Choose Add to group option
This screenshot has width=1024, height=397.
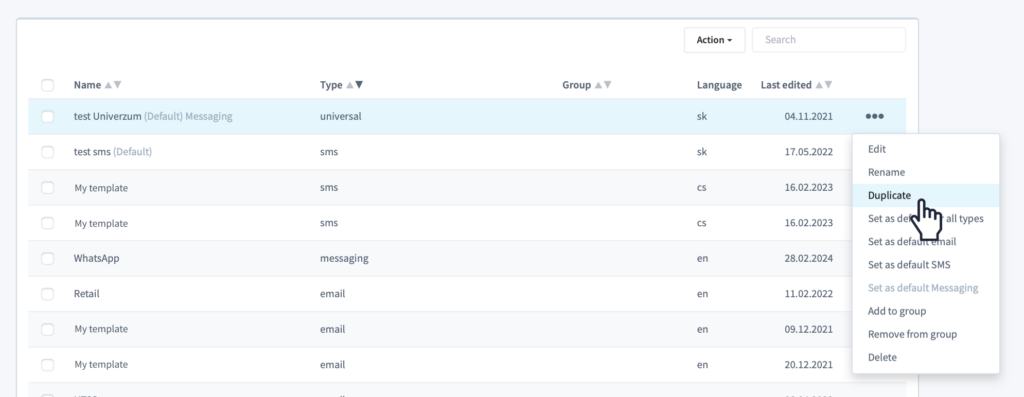pos(925,311)
